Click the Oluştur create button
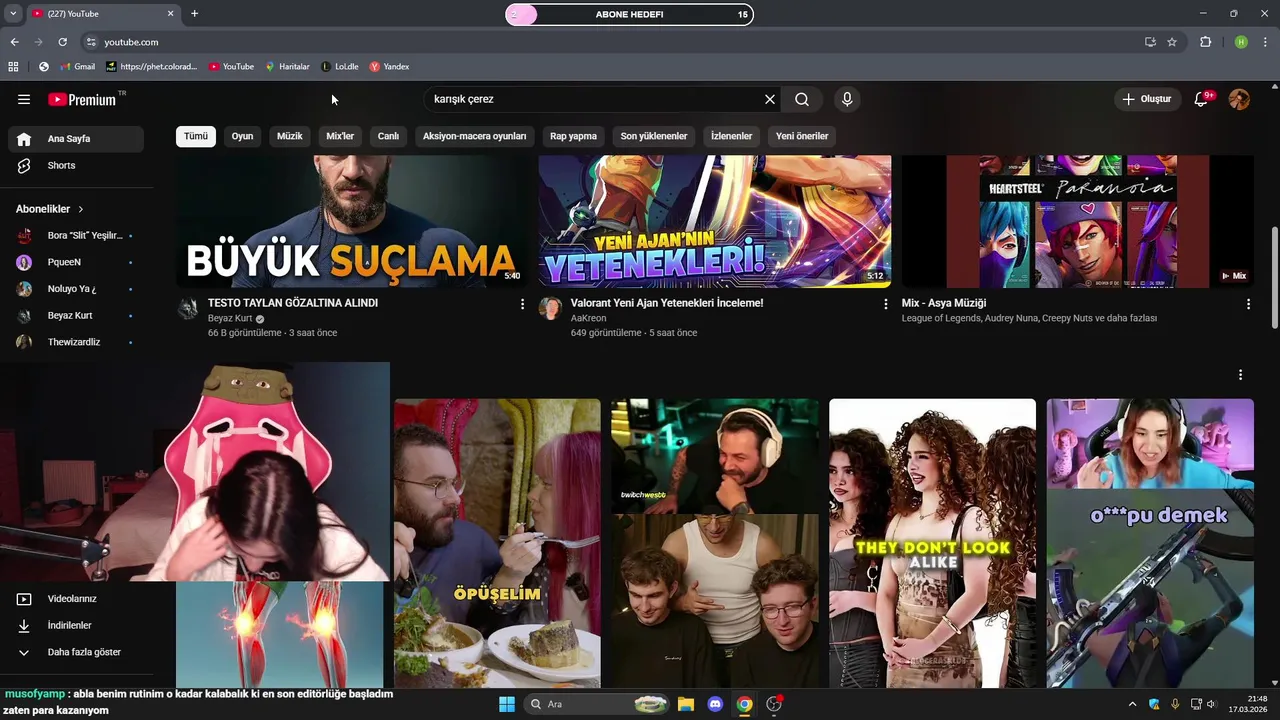 tap(1148, 99)
